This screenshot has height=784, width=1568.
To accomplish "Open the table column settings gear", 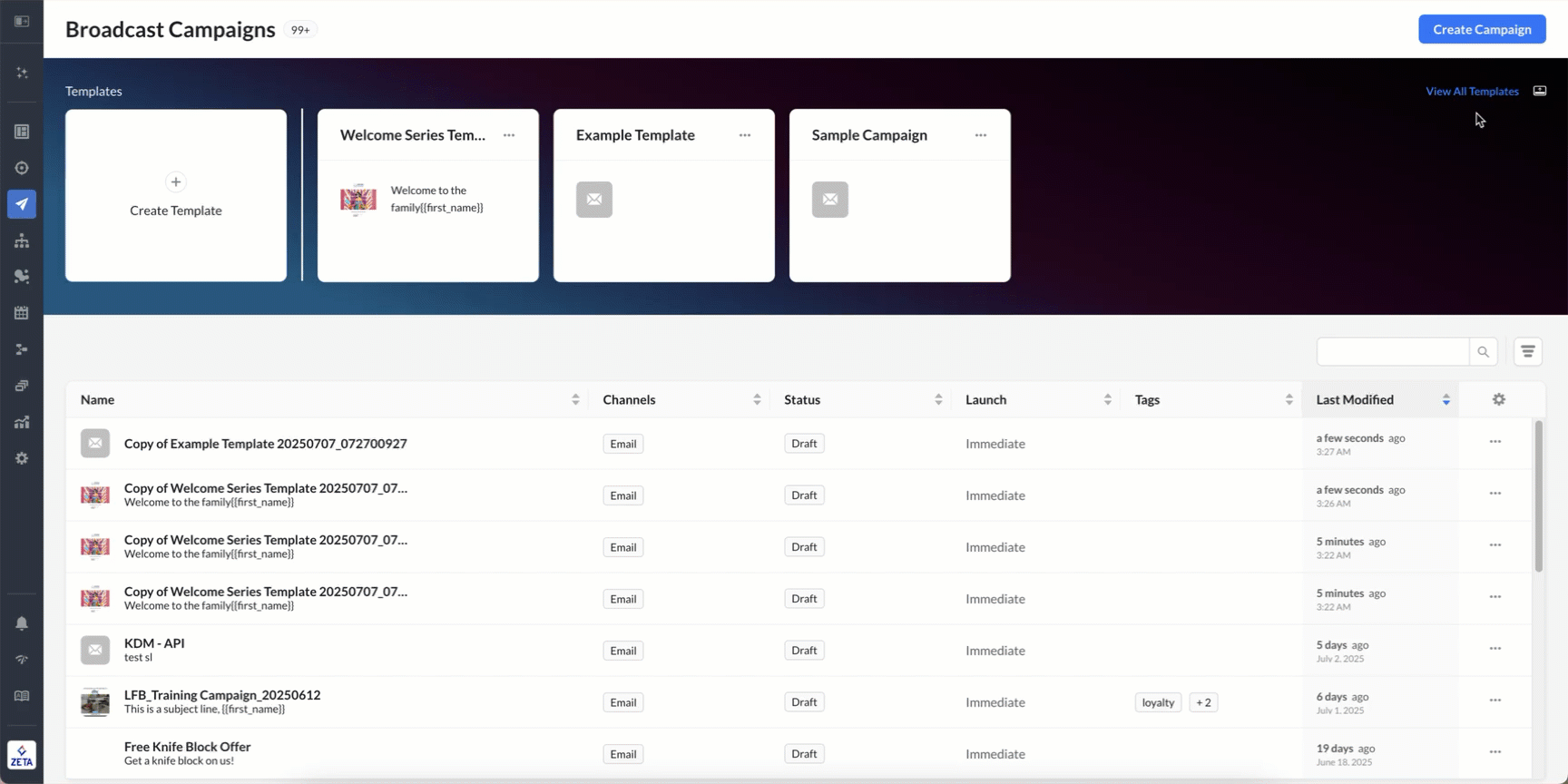I will click(x=1498, y=399).
